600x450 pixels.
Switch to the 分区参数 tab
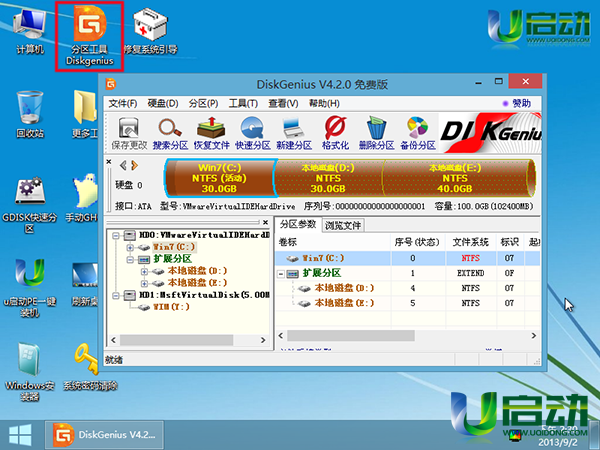click(x=298, y=224)
